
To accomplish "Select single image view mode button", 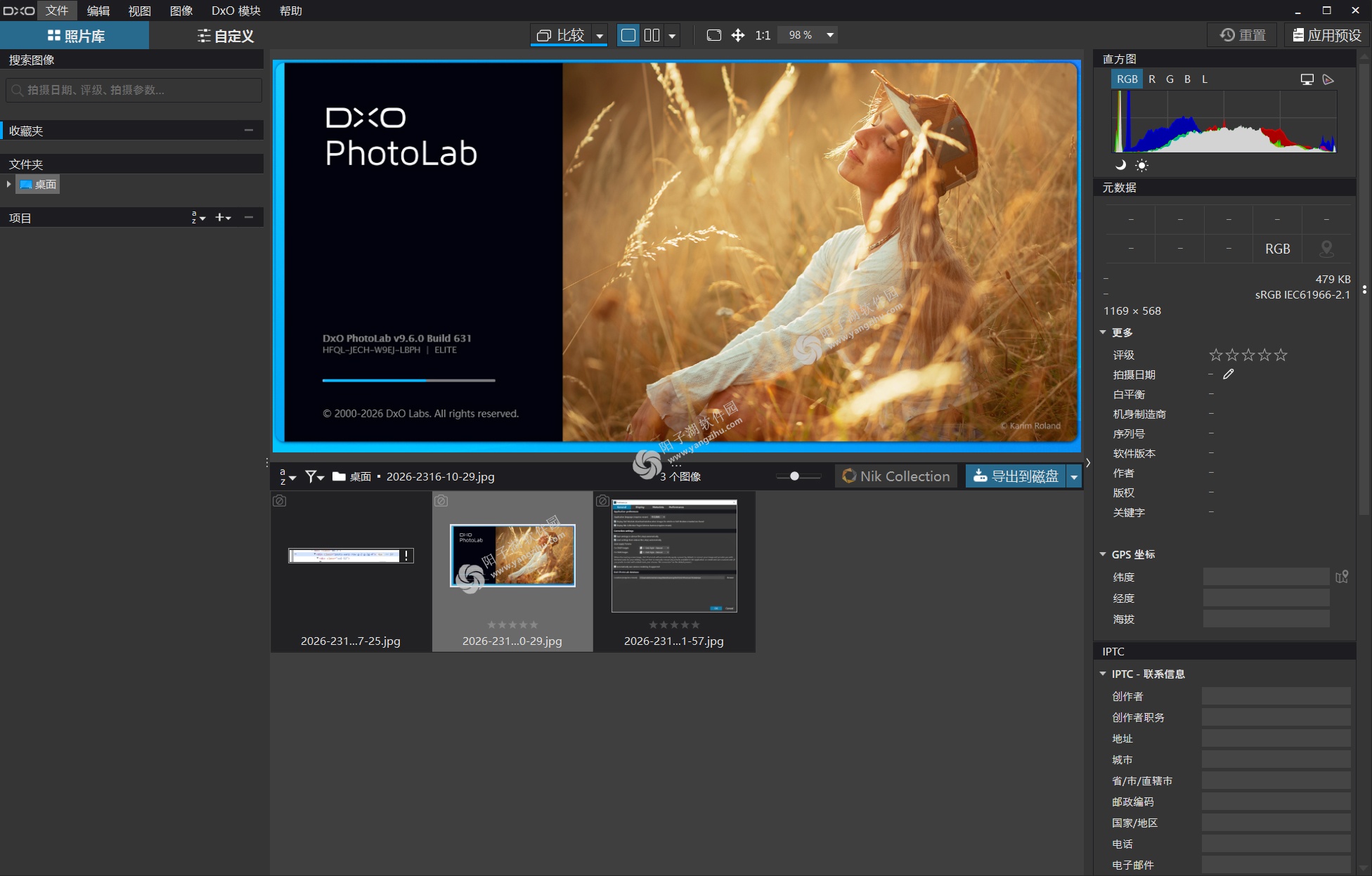I will [628, 34].
